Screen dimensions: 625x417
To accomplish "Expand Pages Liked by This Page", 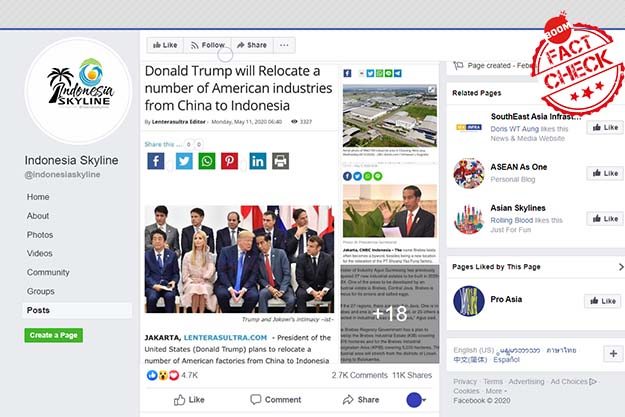I will tap(621, 267).
